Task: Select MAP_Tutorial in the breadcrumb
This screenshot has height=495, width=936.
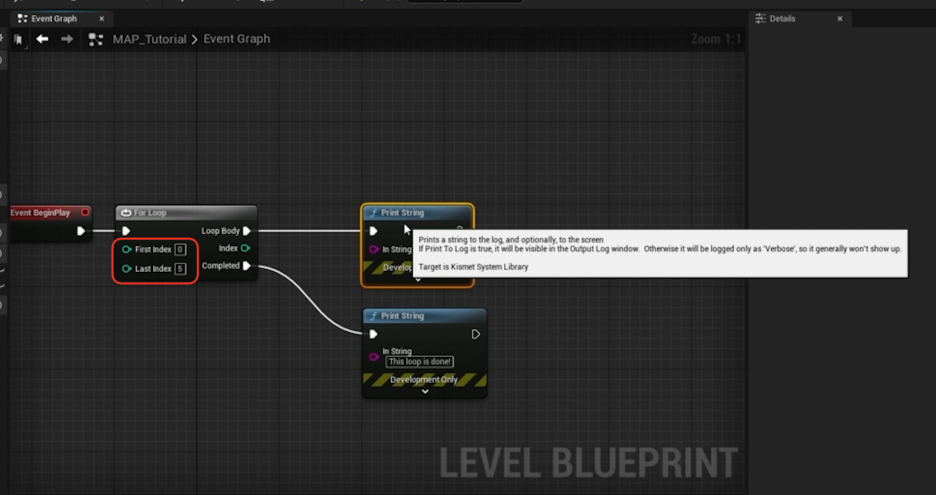Action: (149, 39)
